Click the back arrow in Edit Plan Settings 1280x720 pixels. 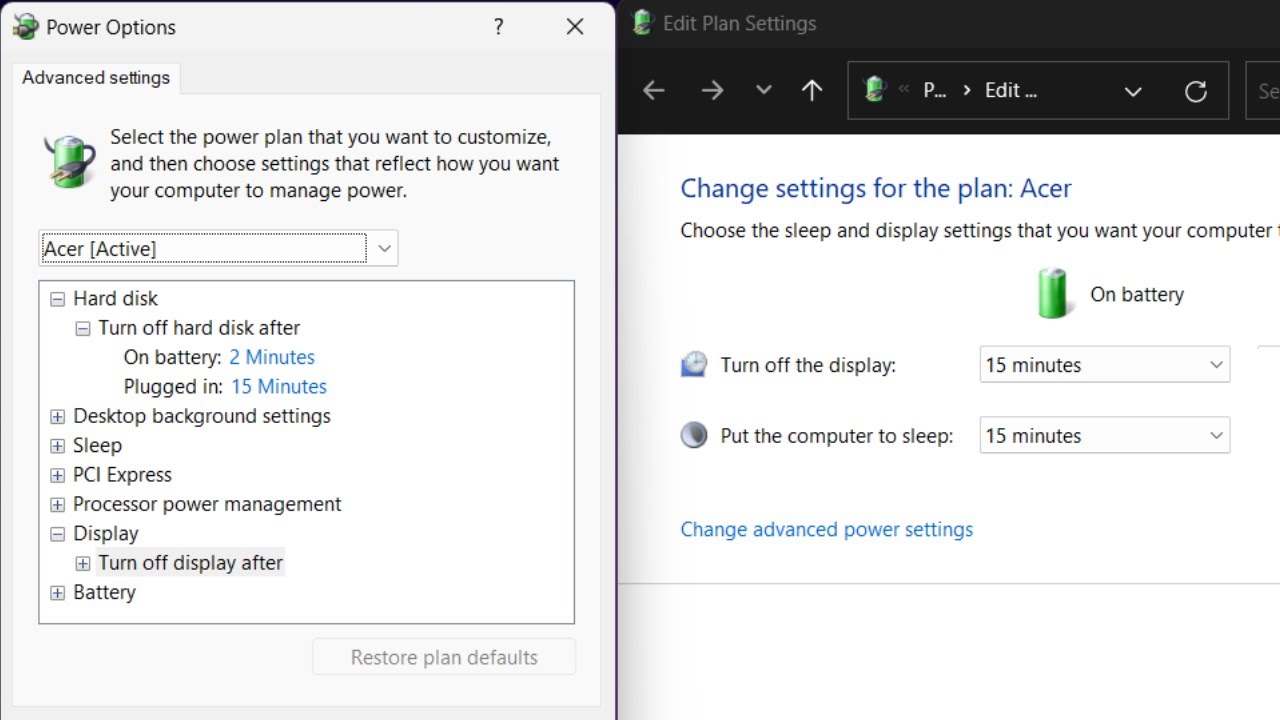click(x=654, y=91)
